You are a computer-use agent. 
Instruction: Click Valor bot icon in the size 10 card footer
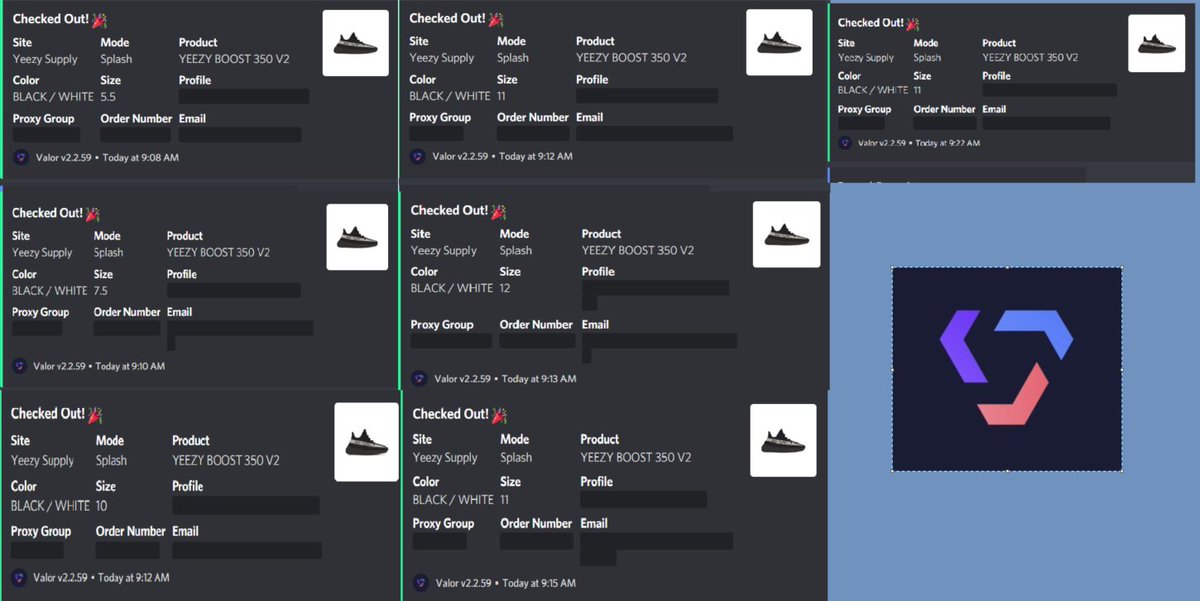tap(20, 577)
